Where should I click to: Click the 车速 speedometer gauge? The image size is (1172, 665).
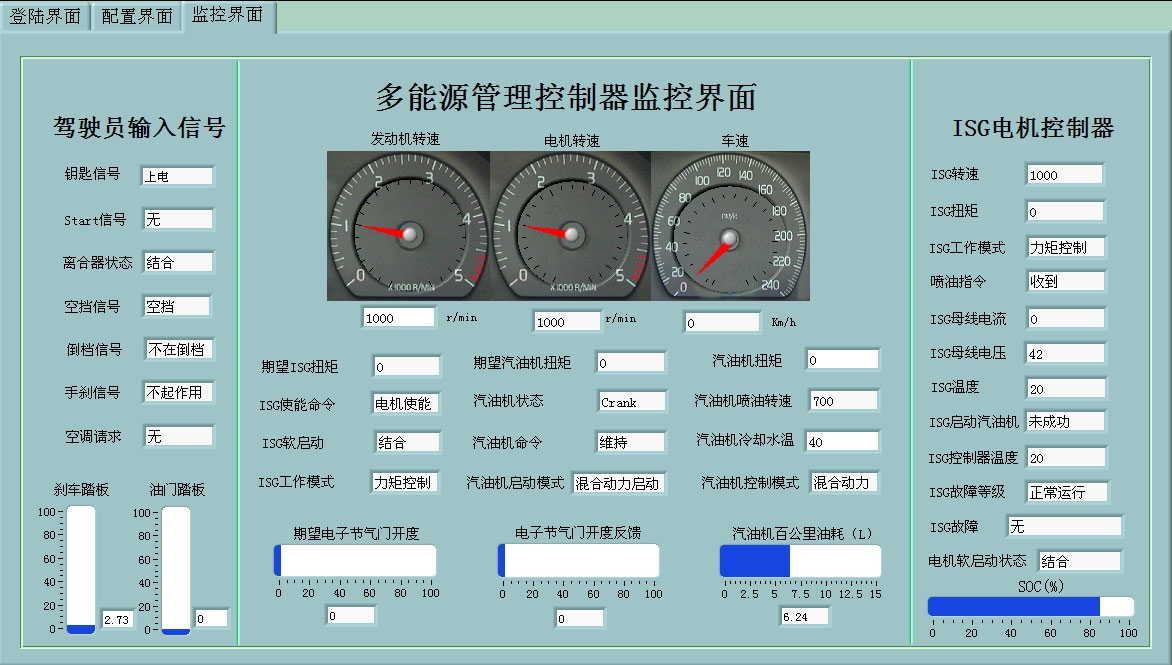[x=730, y=226]
